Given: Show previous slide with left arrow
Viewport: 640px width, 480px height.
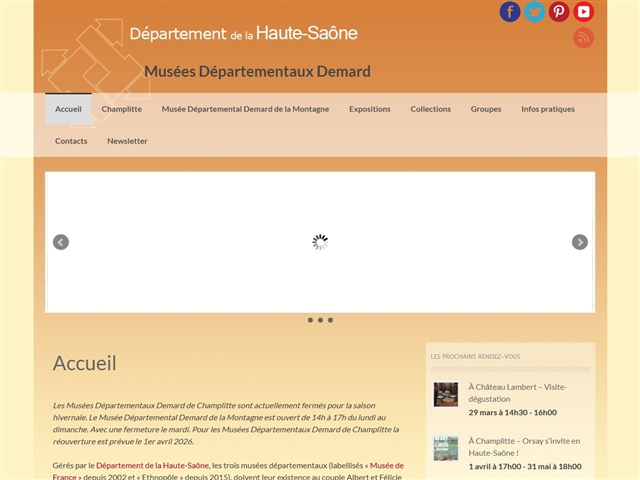Looking at the screenshot, I should pos(61,242).
